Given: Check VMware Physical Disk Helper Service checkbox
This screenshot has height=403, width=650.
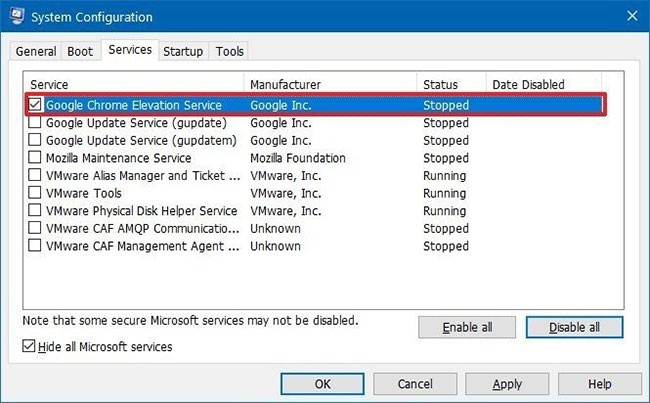Looking at the screenshot, I should point(36,211).
